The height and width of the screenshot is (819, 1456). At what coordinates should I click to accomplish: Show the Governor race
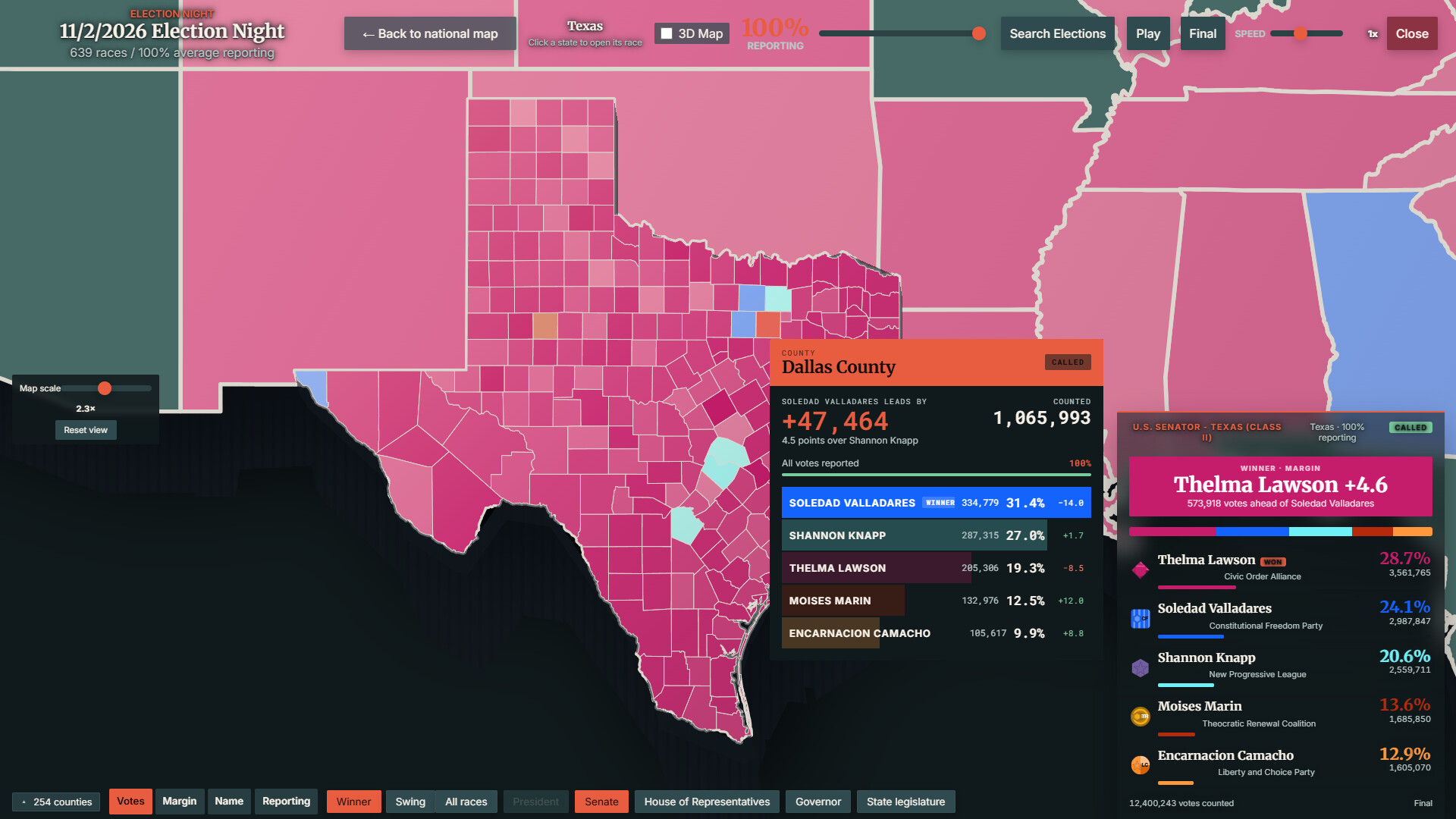click(818, 802)
